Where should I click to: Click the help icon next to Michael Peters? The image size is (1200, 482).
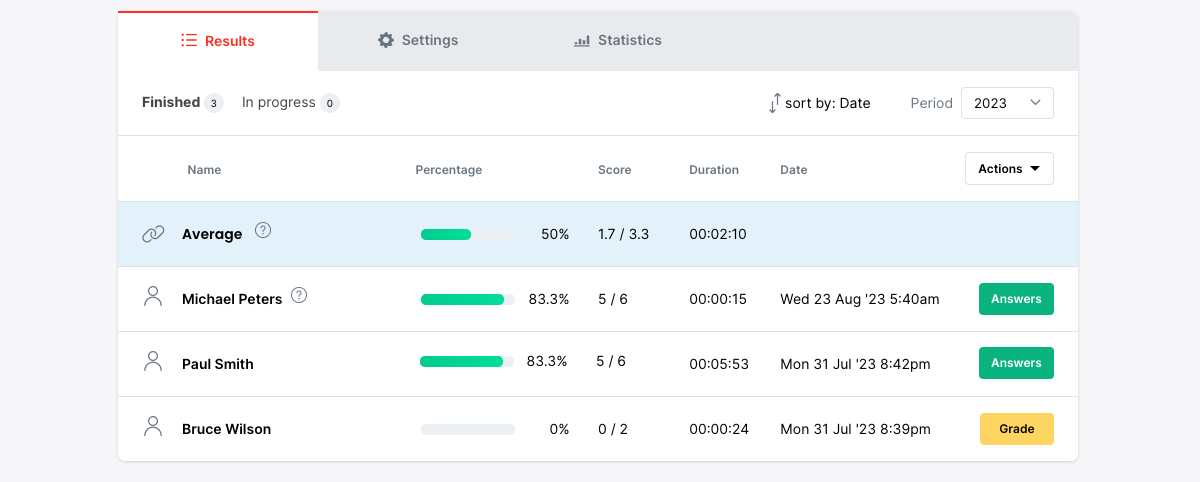299,295
